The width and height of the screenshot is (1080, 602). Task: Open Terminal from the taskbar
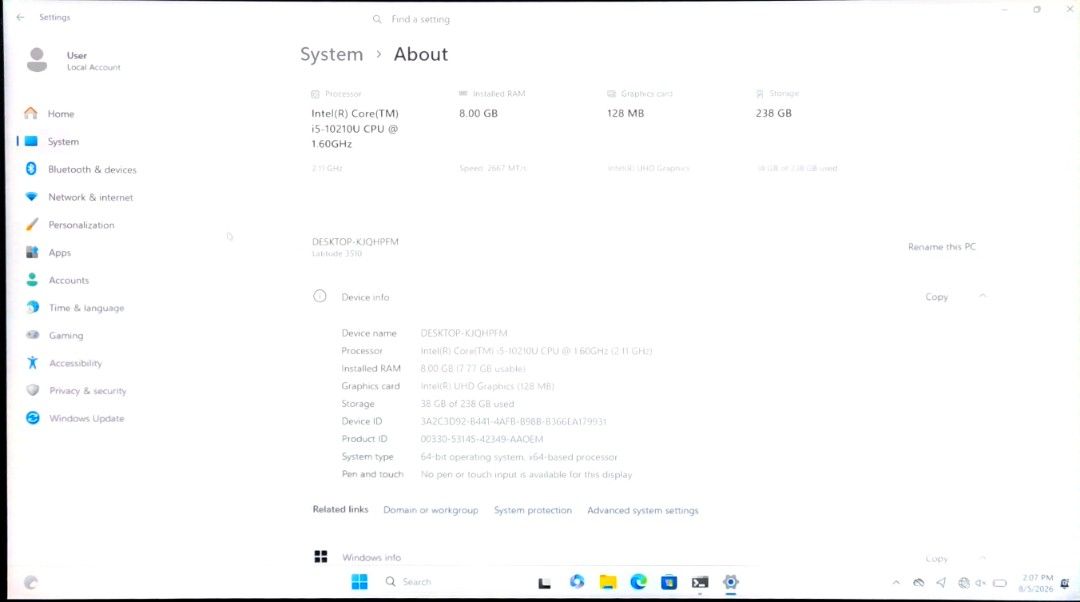coord(700,583)
